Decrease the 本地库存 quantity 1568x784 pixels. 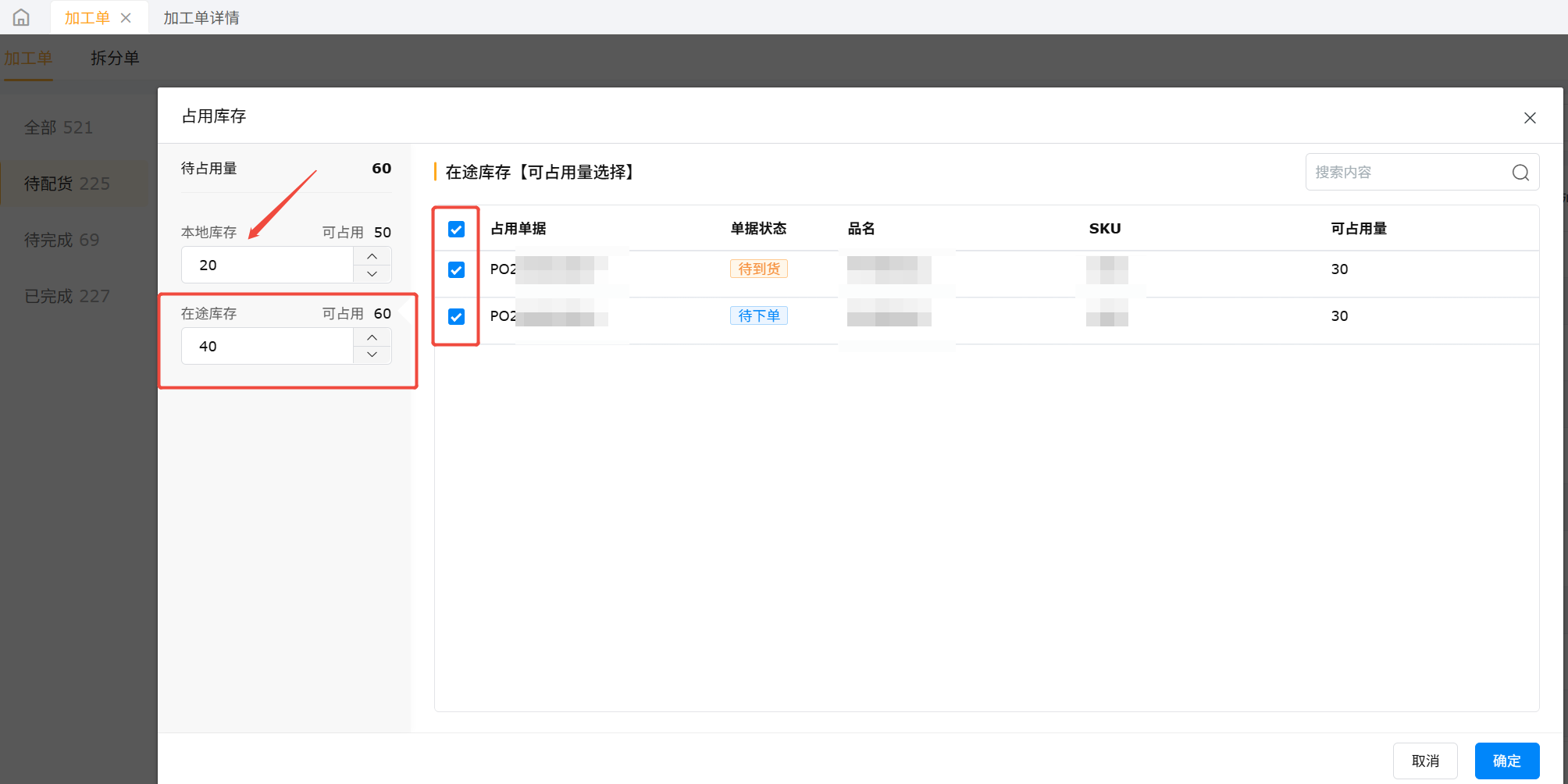[372, 274]
